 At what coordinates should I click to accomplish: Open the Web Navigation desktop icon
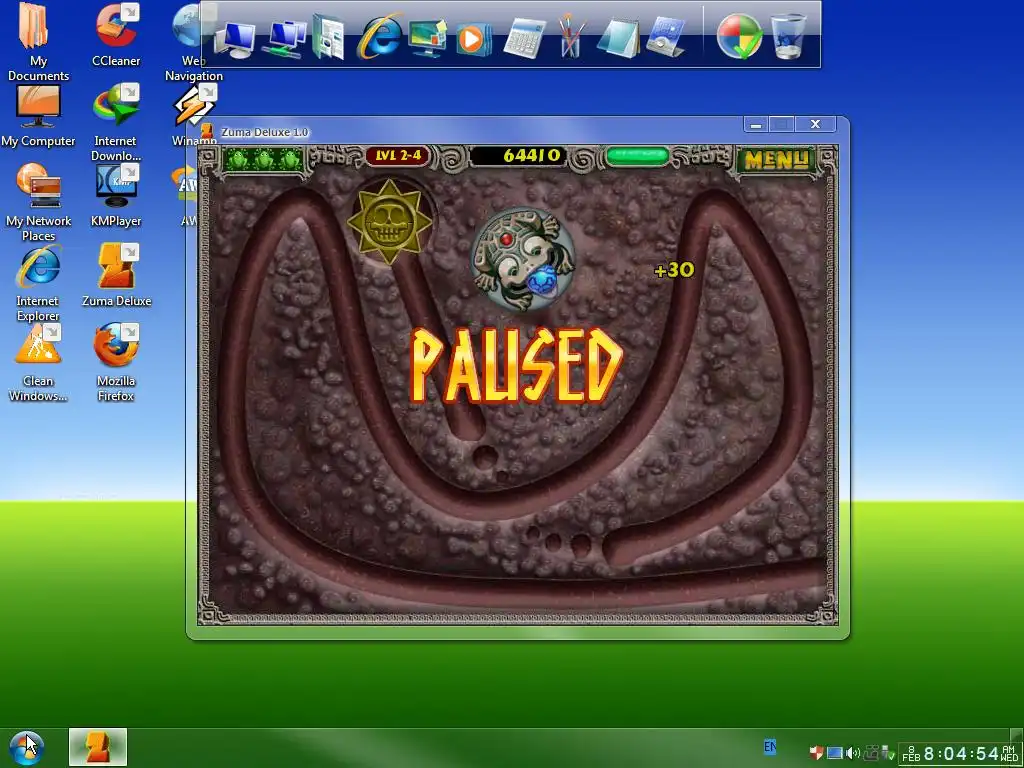coord(193,42)
